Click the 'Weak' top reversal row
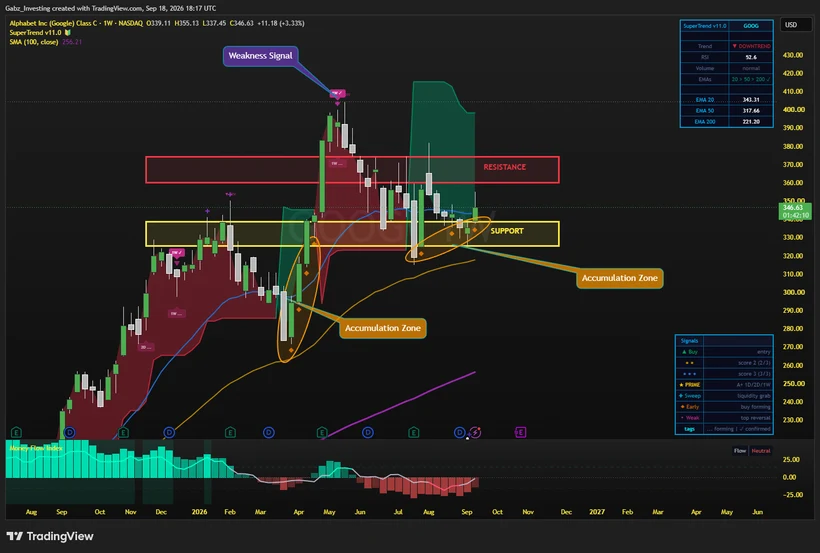The image size is (820, 553). click(x=724, y=417)
